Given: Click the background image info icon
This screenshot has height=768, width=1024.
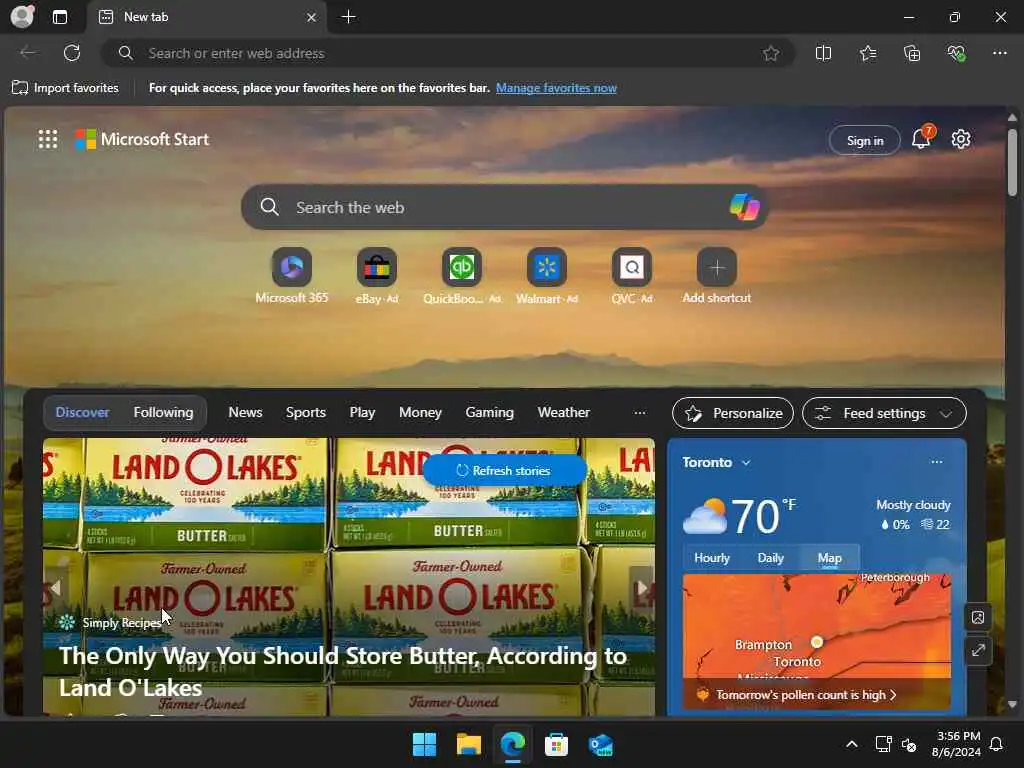Looking at the screenshot, I should pos(978,617).
